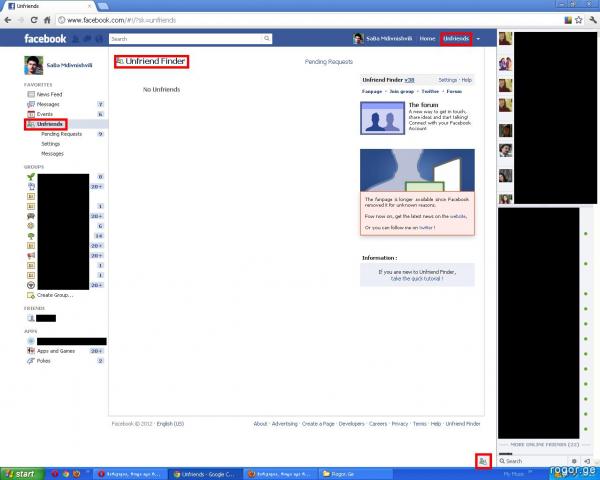
Task: Go back with the browser back arrow
Action: [8, 20]
